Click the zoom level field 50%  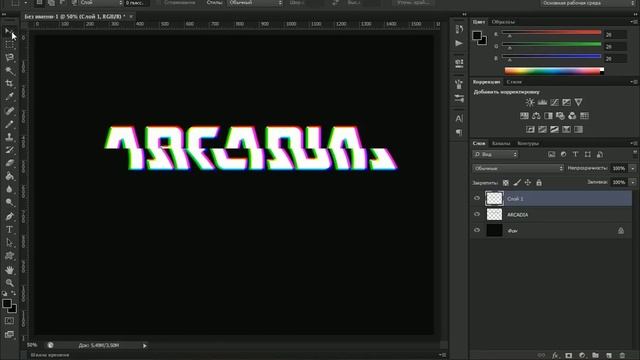coord(32,345)
